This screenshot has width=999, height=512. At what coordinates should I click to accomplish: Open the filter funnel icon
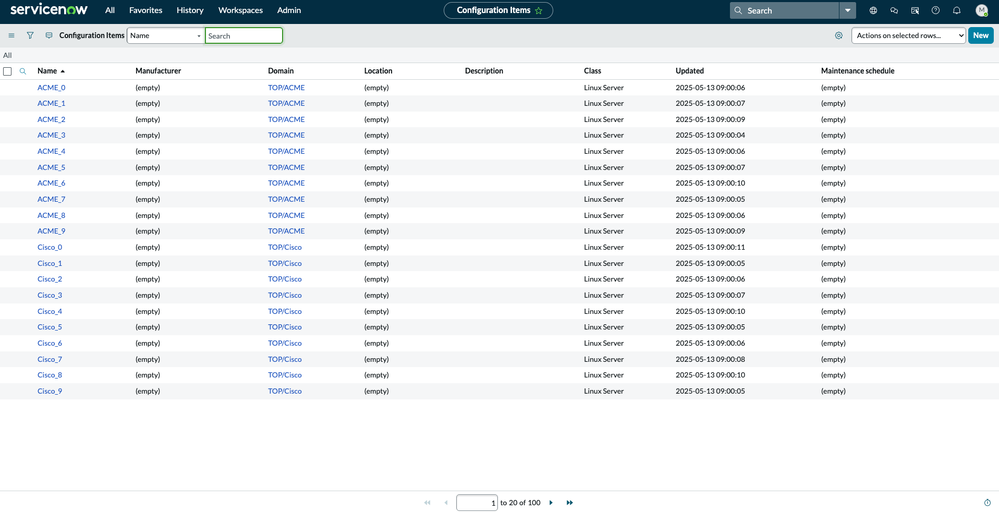pyautogui.click(x=30, y=36)
